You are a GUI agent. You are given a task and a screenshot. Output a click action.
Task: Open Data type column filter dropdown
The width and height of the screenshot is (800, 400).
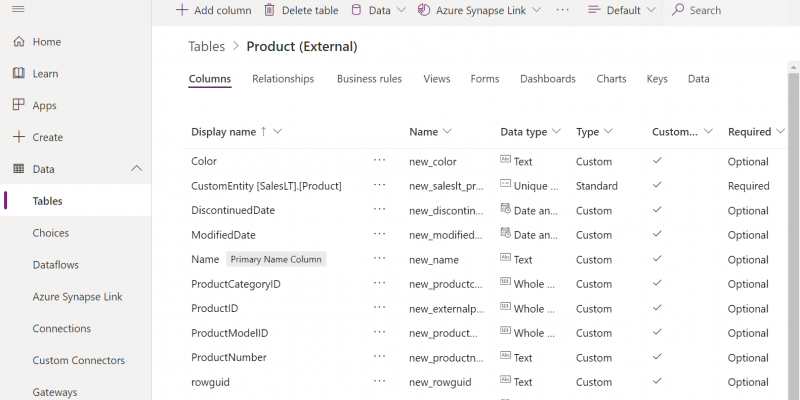click(555, 132)
